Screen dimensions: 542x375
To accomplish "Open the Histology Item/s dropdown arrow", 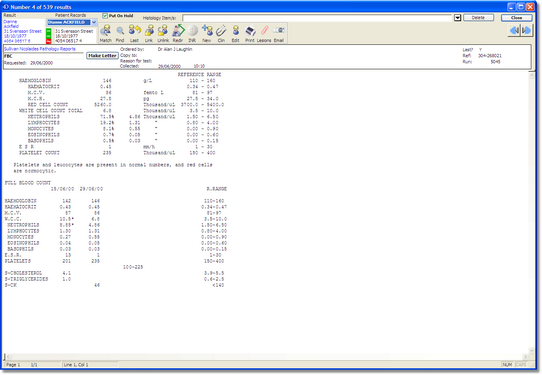I will (x=457, y=18).
